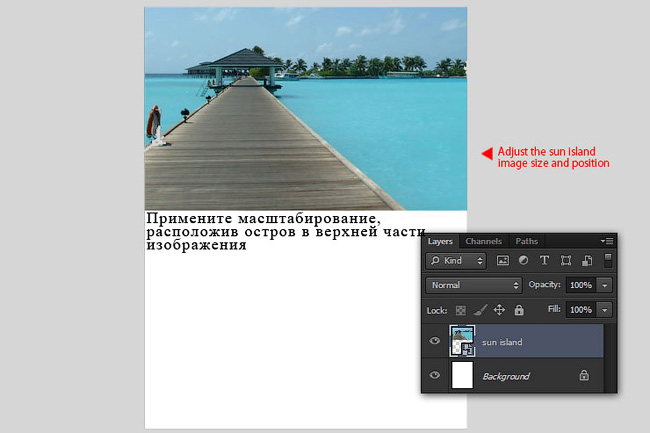This screenshot has height=433, width=650.
Task: Filter layers by type layers icon
Action: pyautogui.click(x=544, y=260)
